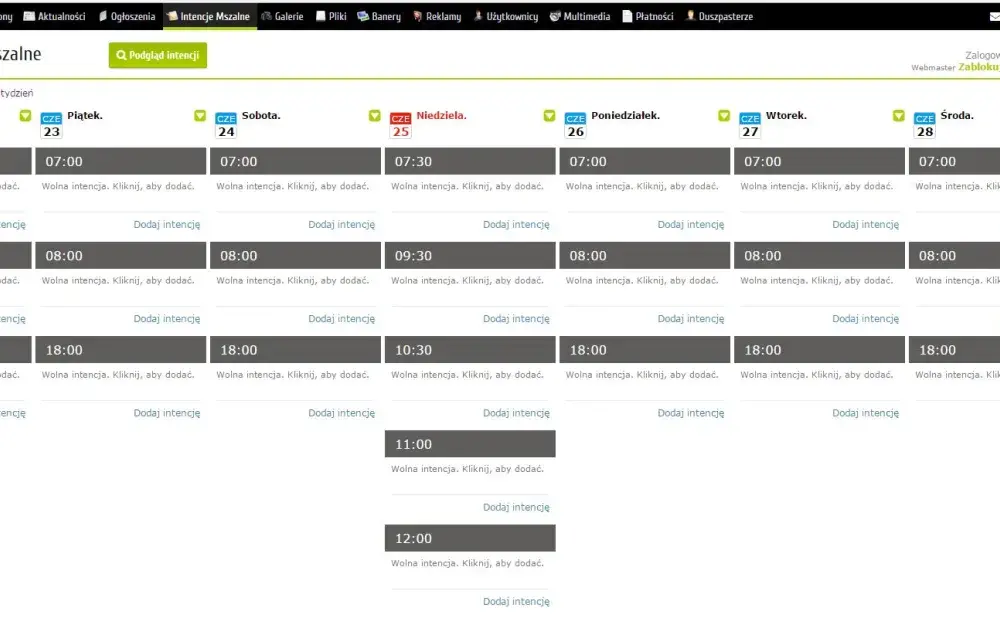This screenshot has width=1000, height=618.
Task: Click the Niedziela day label
Action: coord(441,115)
